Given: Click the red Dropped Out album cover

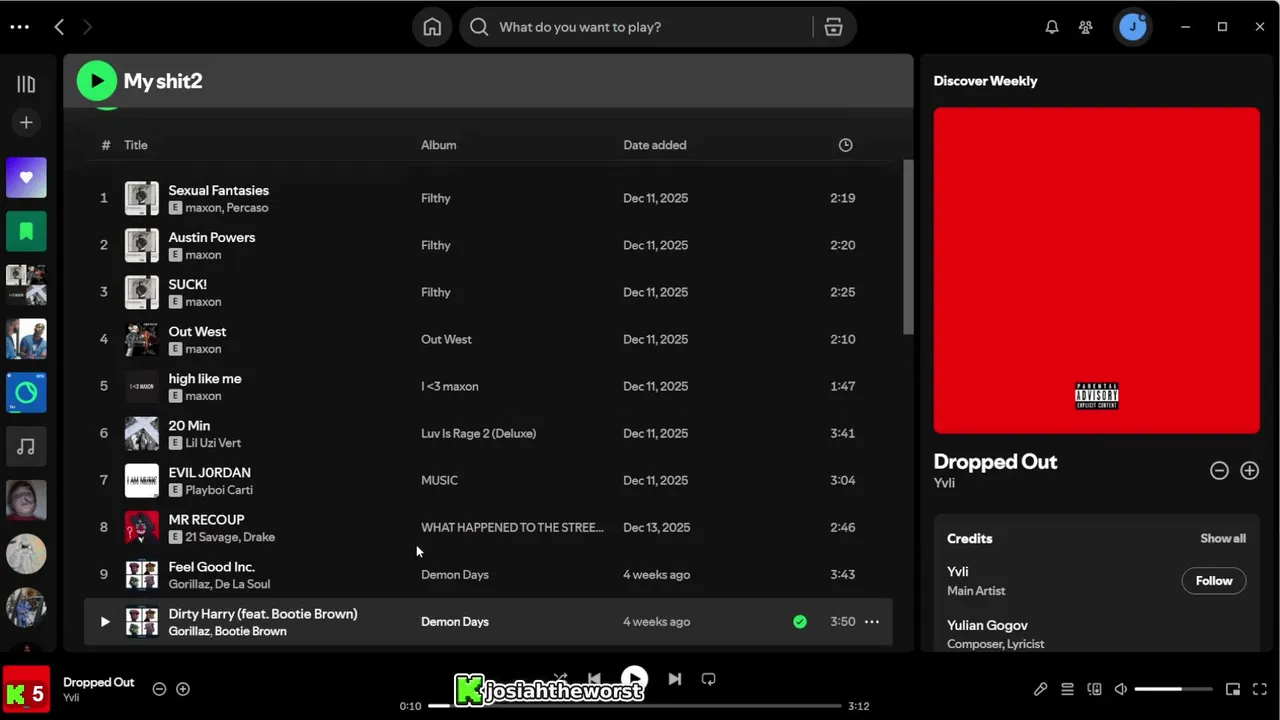Looking at the screenshot, I should point(1096,270).
